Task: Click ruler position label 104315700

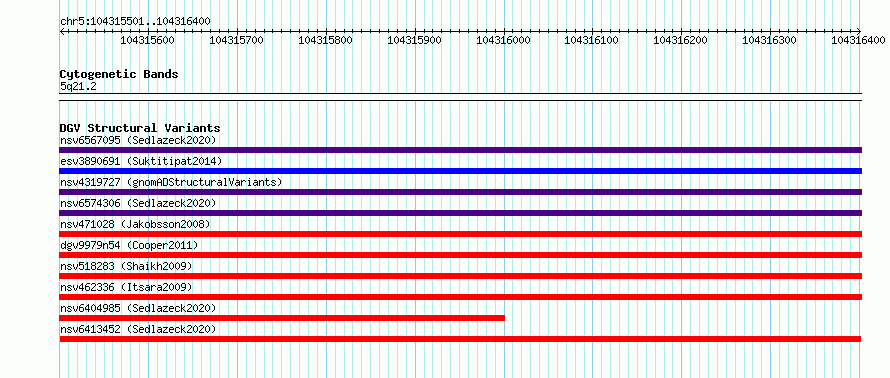Action: [x=237, y=40]
